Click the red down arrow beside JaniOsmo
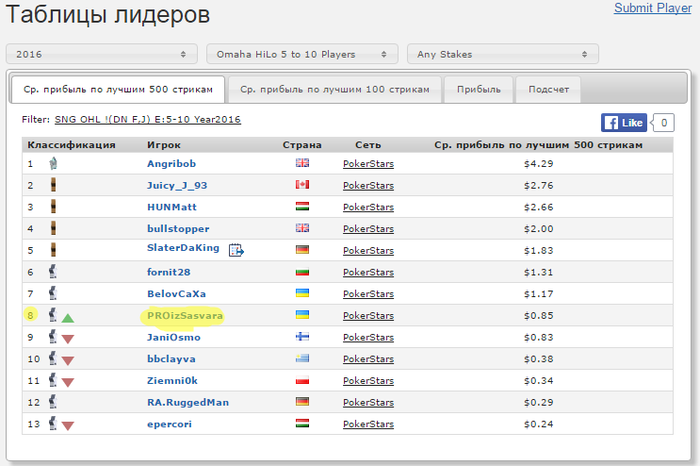The image size is (700, 466). (x=68, y=339)
